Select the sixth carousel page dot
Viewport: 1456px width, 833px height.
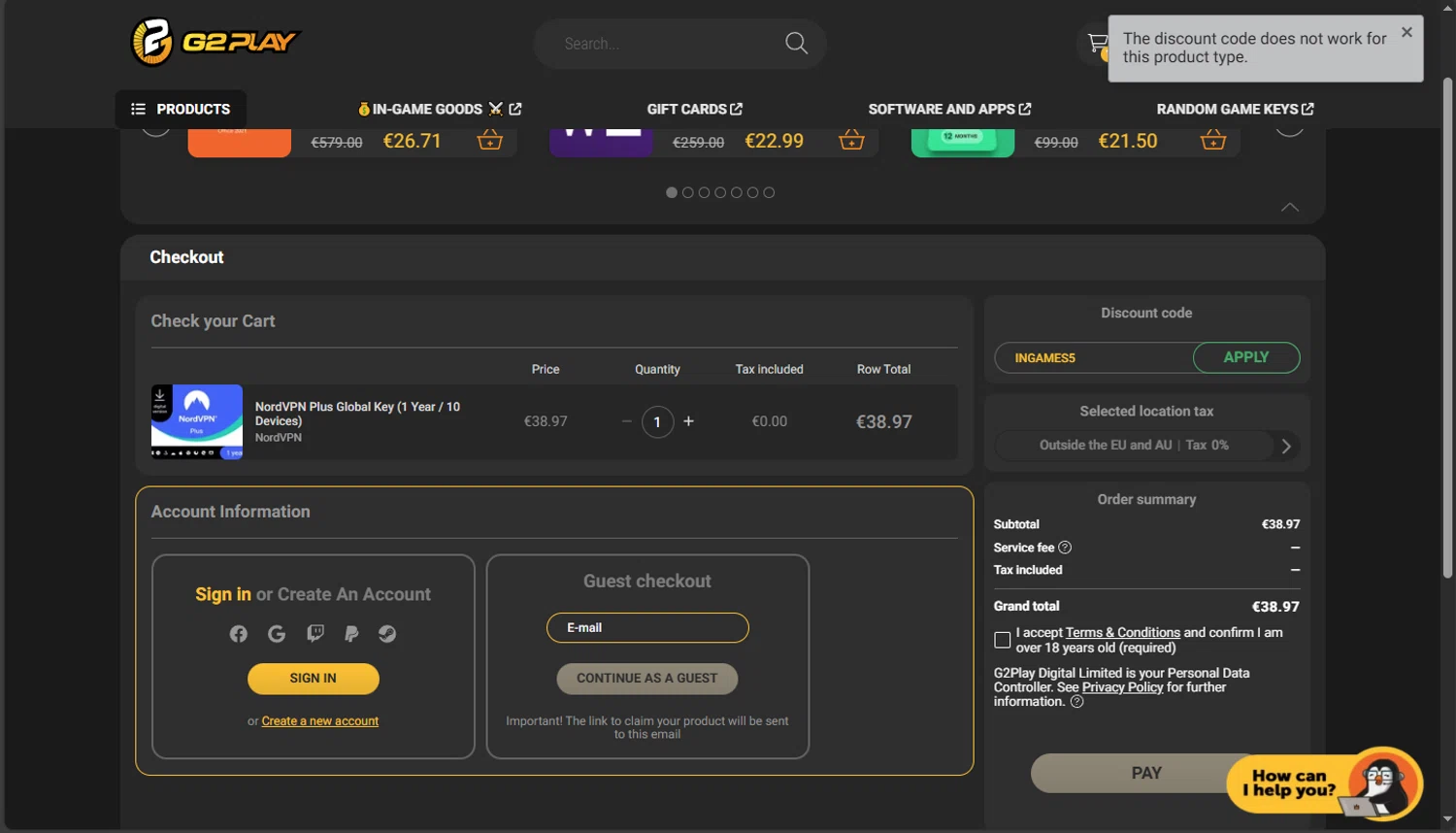click(752, 192)
